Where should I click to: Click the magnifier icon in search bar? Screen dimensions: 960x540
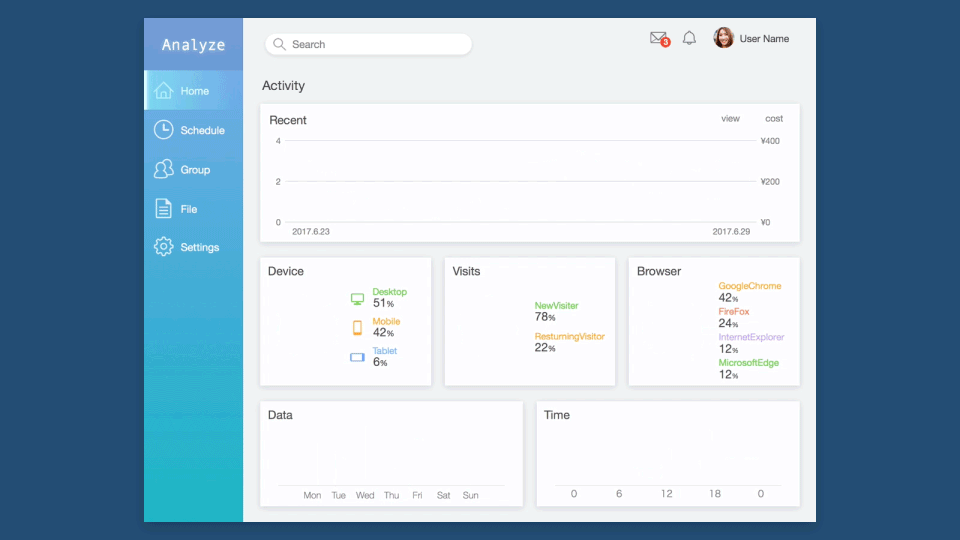(279, 44)
